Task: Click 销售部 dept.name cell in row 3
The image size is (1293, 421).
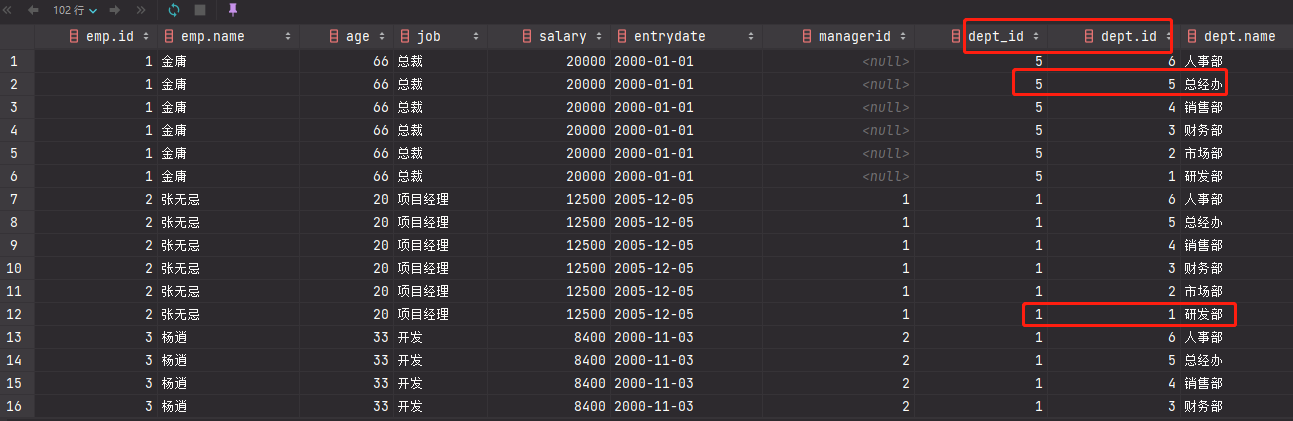Action: click(1236, 107)
